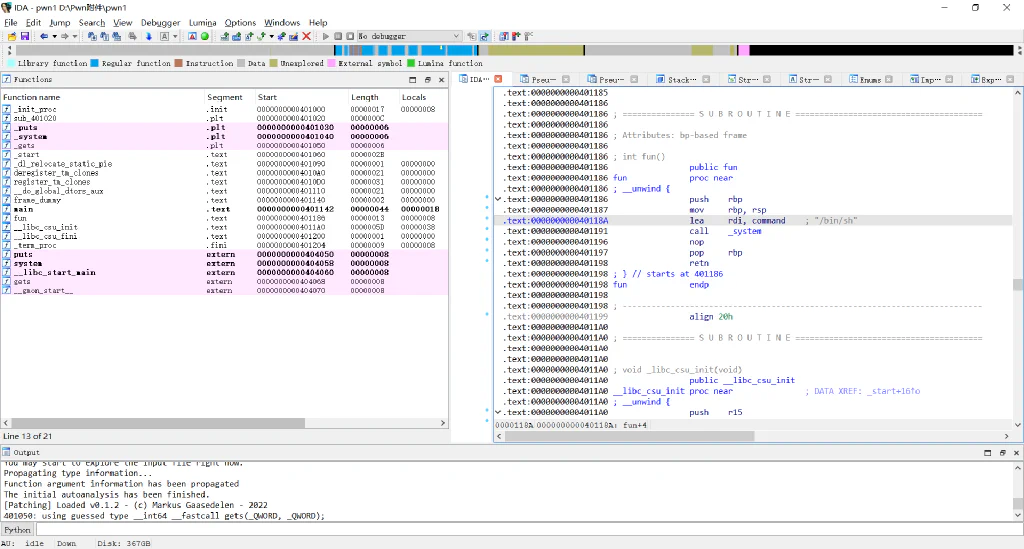Terminate the process with the stop icon

point(350,37)
